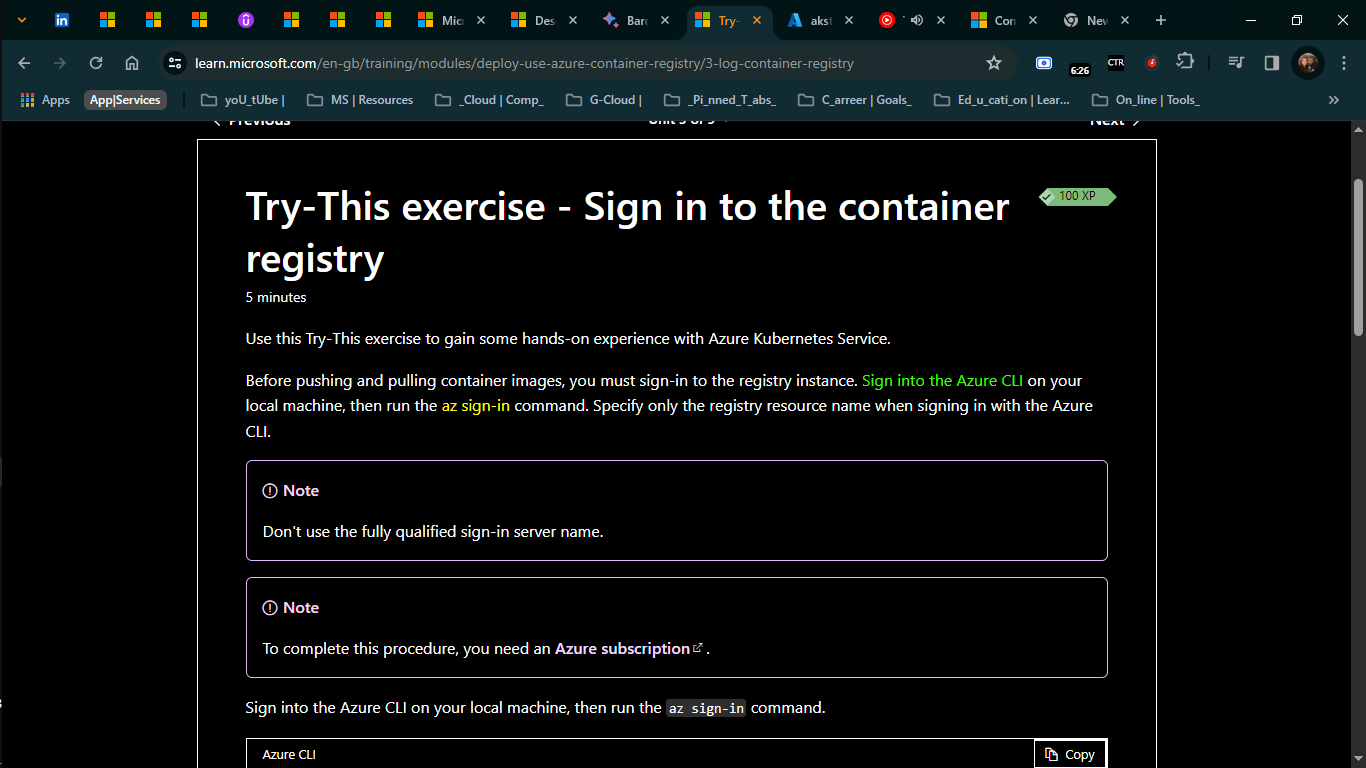Switch to the LinkedIn tab

[x=62, y=19]
